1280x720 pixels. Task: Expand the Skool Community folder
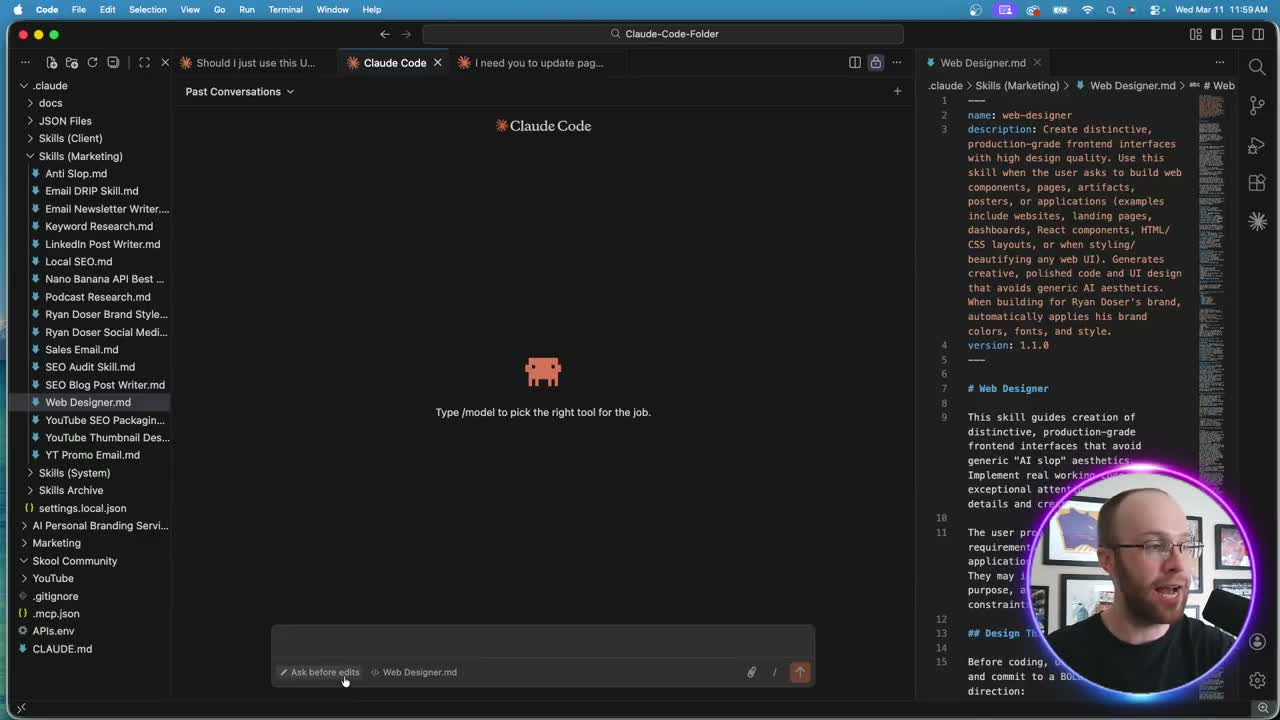(x=74, y=561)
